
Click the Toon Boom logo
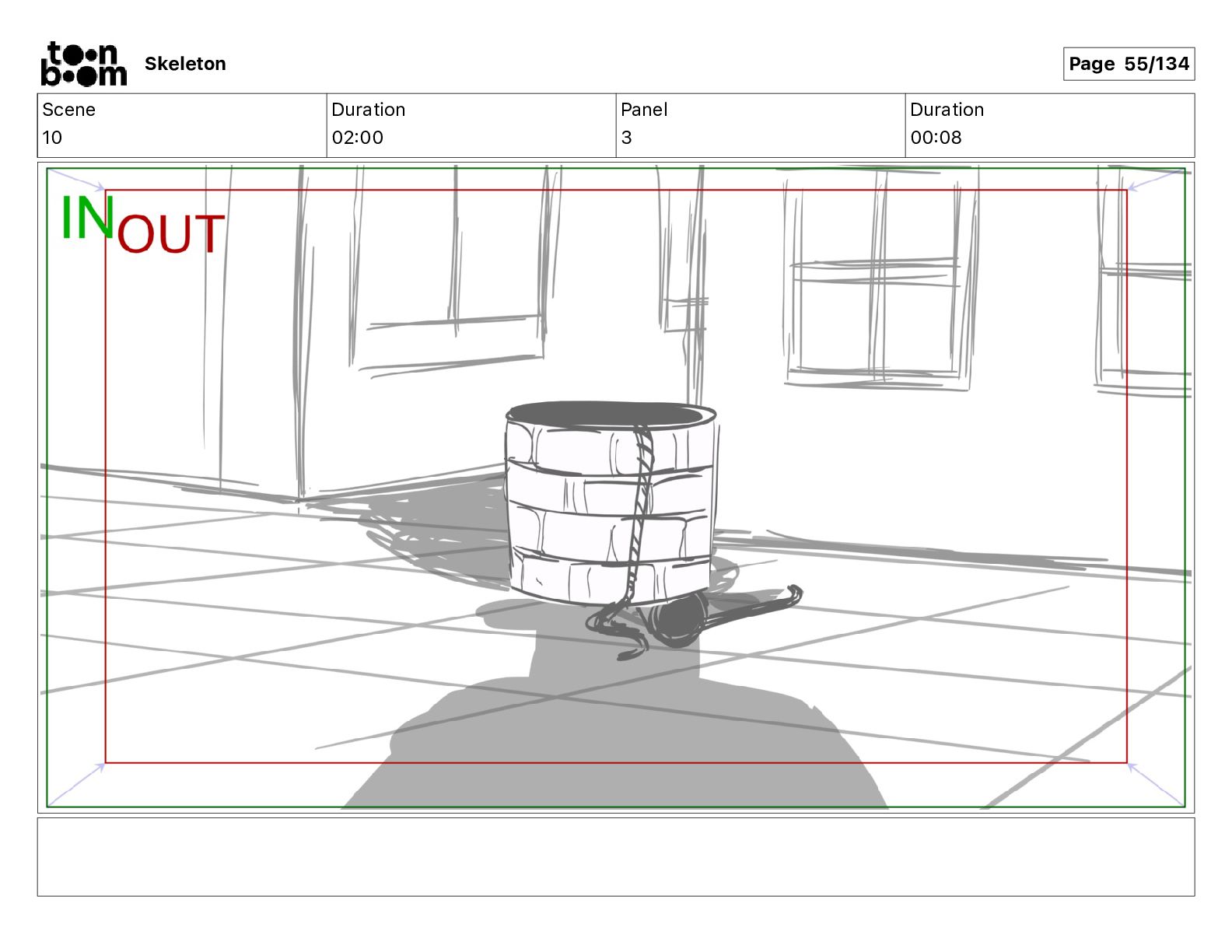click(x=83, y=64)
